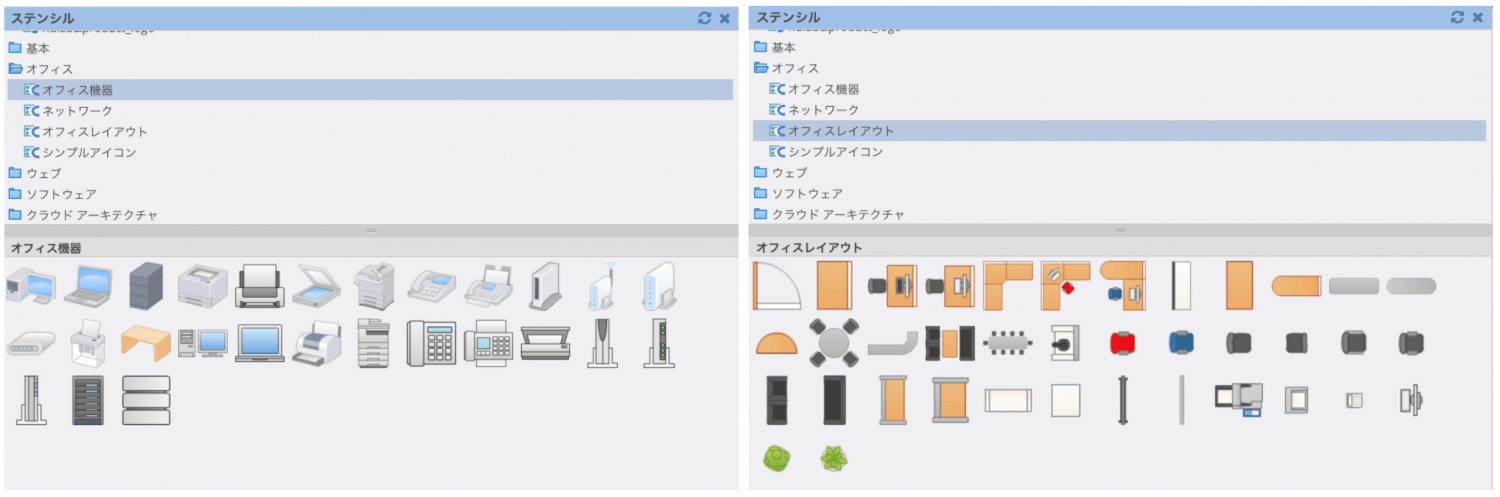1500x497 pixels.
Task: Select the laptop computer shape
Action: [x=88, y=286]
